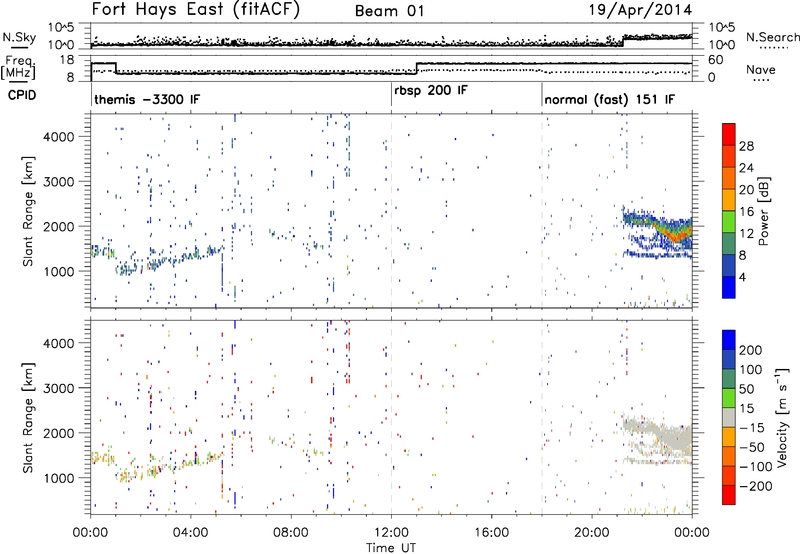
Task: Click the '4000' tick in the power panel
Action: tap(59, 137)
